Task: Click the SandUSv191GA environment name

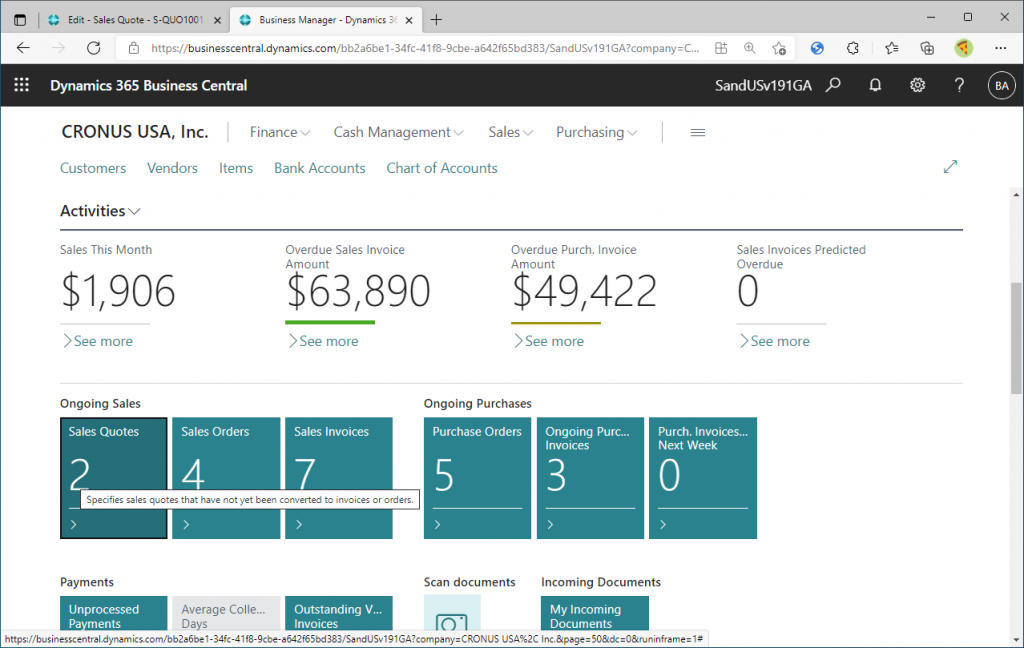Action: 763,86
